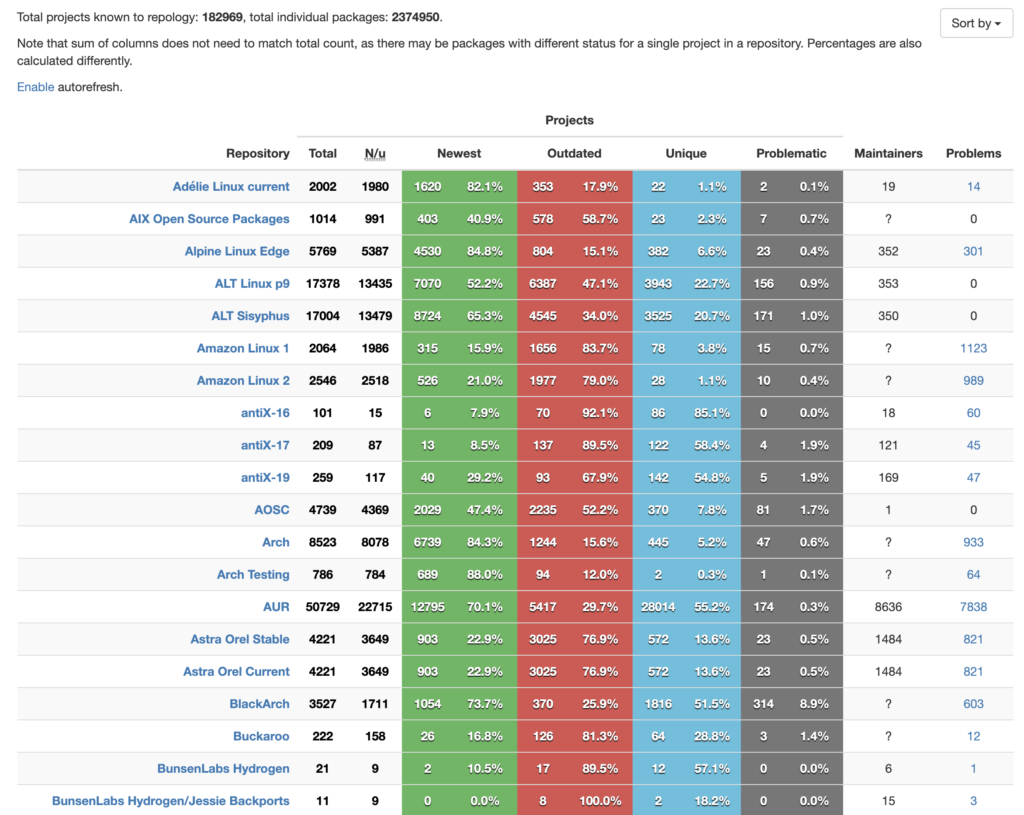Open Astra Orel Stable repository

tap(240, 639)
